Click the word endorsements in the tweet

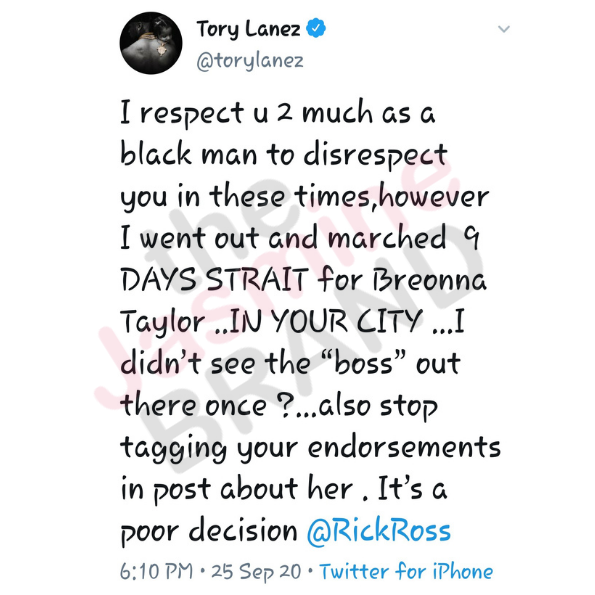tap(404, 446)
